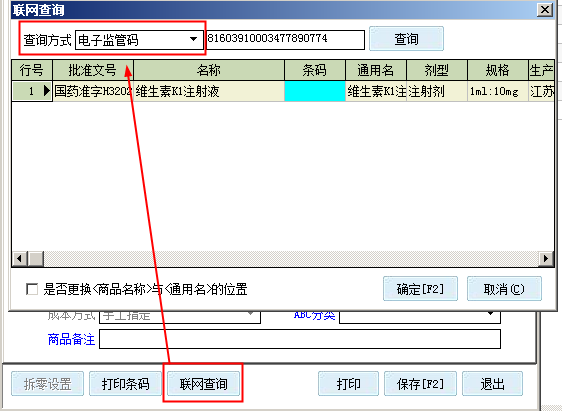Click the 打印条码 button

[x=125, y=384]
